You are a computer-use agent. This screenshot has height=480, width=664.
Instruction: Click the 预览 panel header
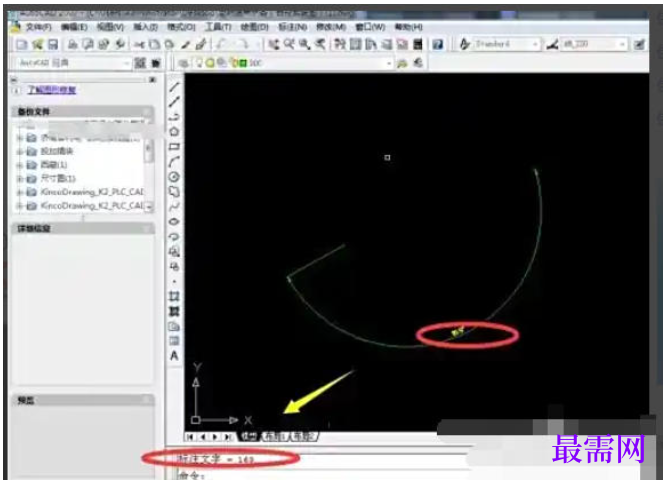tap(83, 400)
